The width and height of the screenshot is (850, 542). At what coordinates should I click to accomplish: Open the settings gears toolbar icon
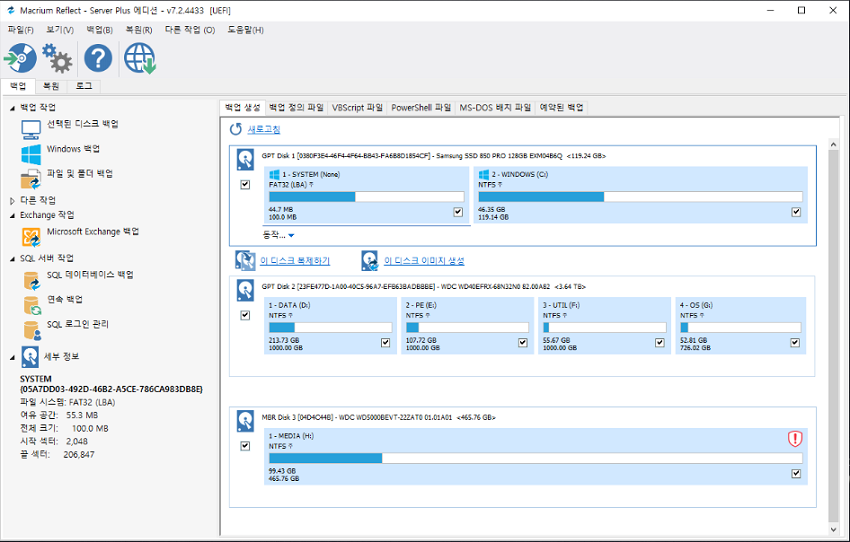coord(57,58)
